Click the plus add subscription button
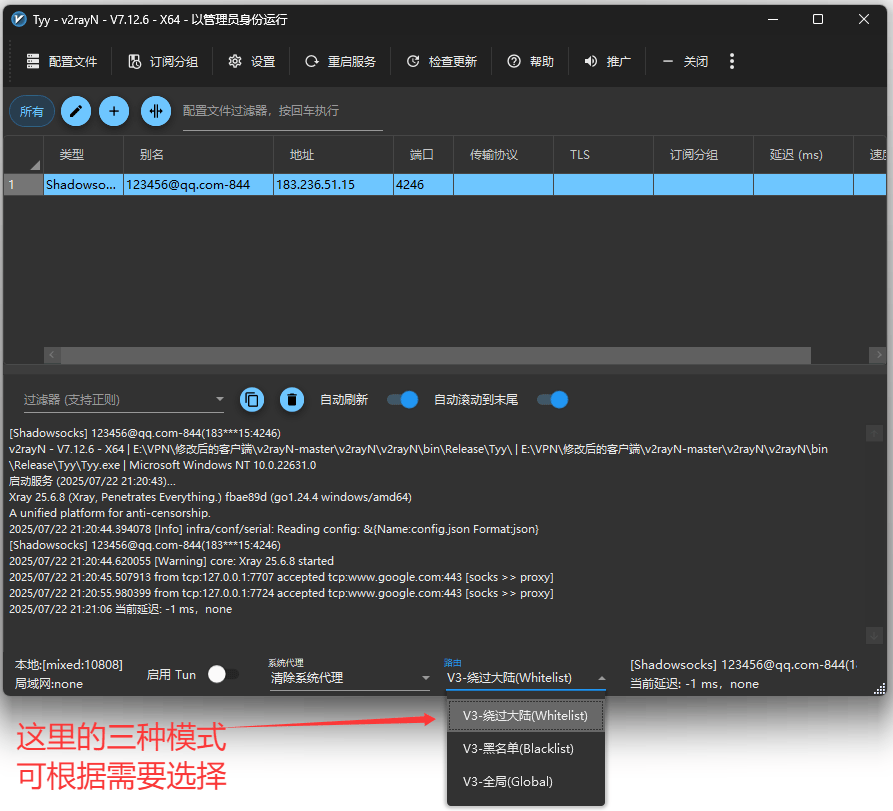Image resolution: width=893 pixels, height=811 pixels. click(114, 111)
